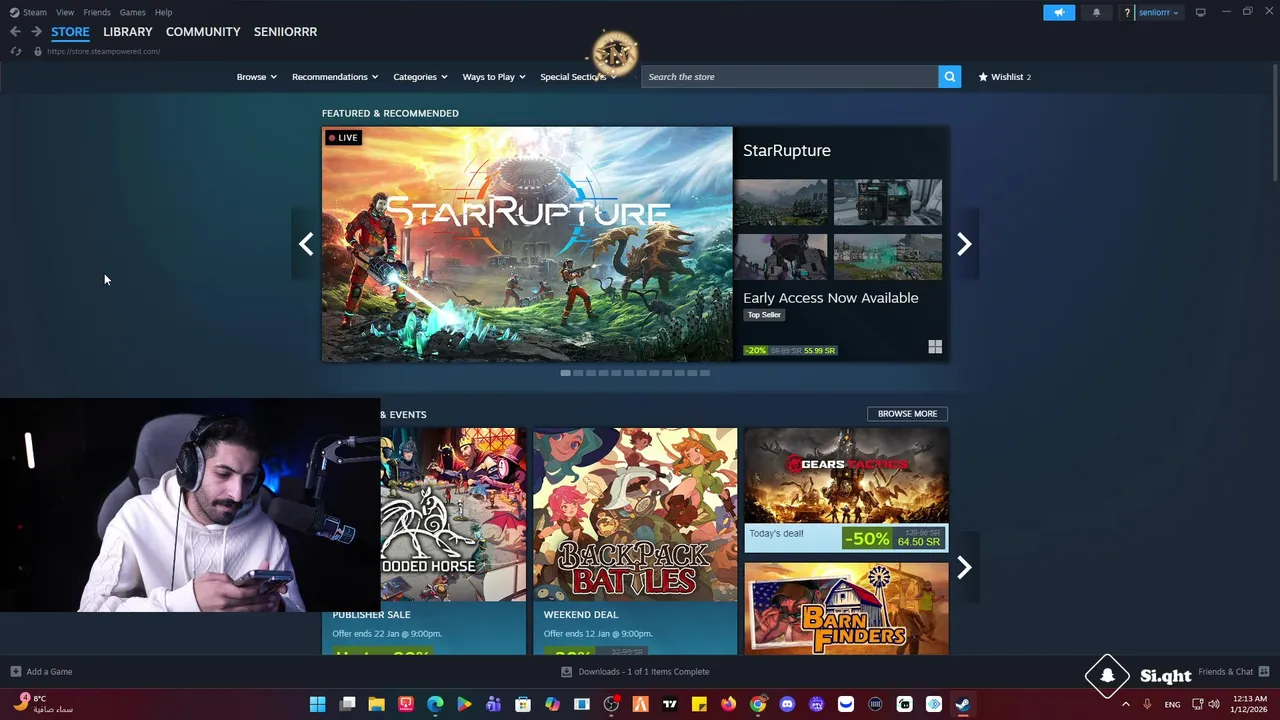
Task: Click in the Search the store field
Action: [x=790, y=77]
